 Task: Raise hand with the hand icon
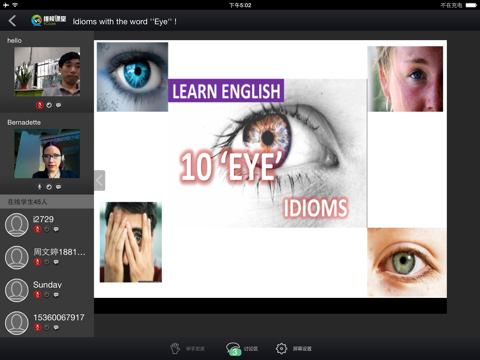[175, 348]
